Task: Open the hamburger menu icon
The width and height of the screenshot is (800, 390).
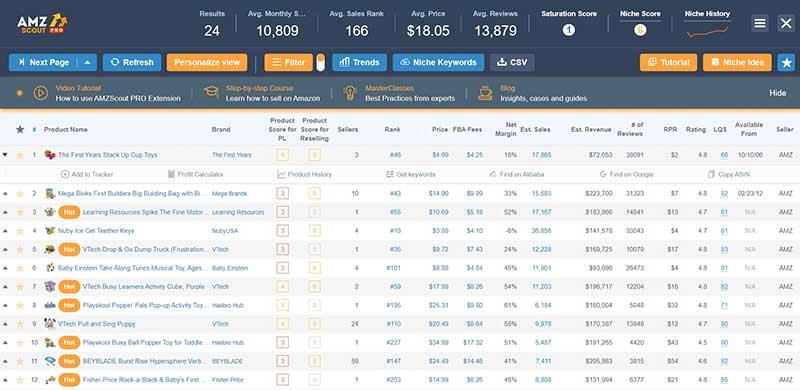Action: (759, 23)
